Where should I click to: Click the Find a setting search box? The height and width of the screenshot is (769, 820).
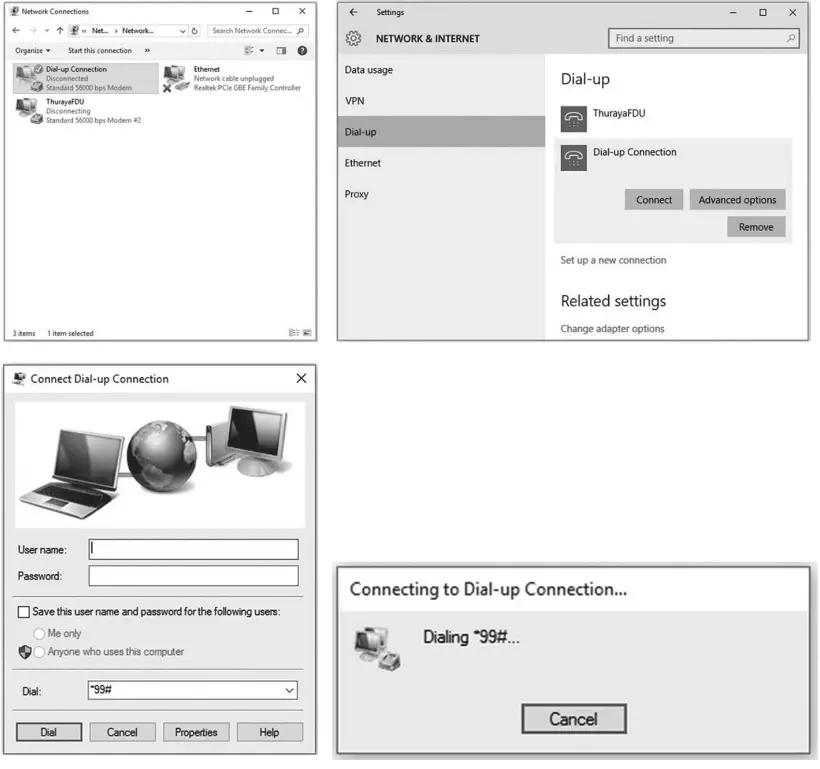pyautogui.click(x=703, y=38)
